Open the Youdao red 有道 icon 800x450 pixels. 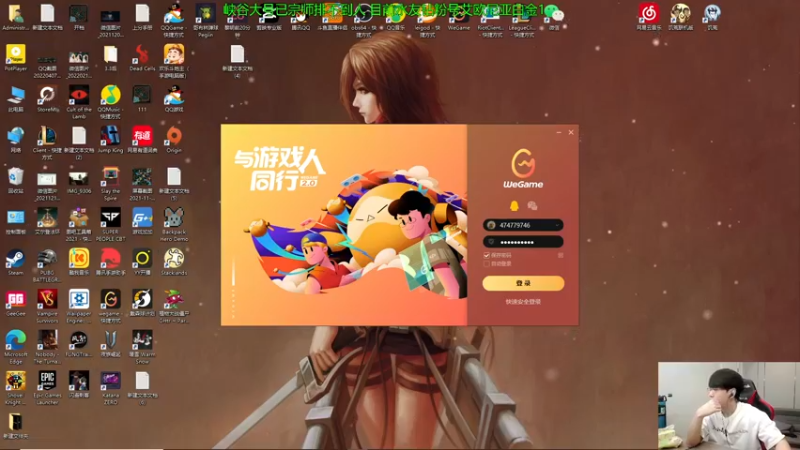point(142,140)
